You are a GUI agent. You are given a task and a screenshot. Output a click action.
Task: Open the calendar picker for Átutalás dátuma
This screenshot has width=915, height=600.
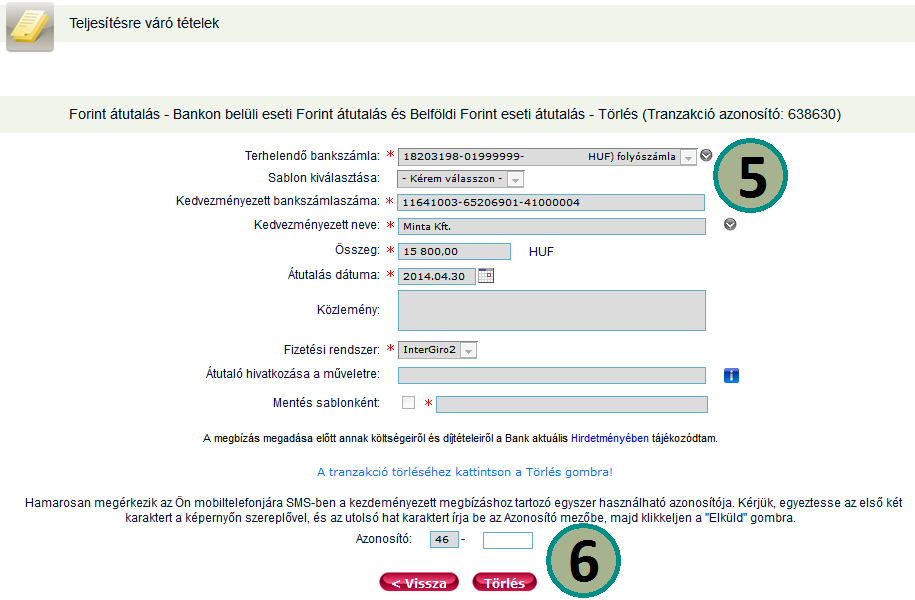coord(486,275)
